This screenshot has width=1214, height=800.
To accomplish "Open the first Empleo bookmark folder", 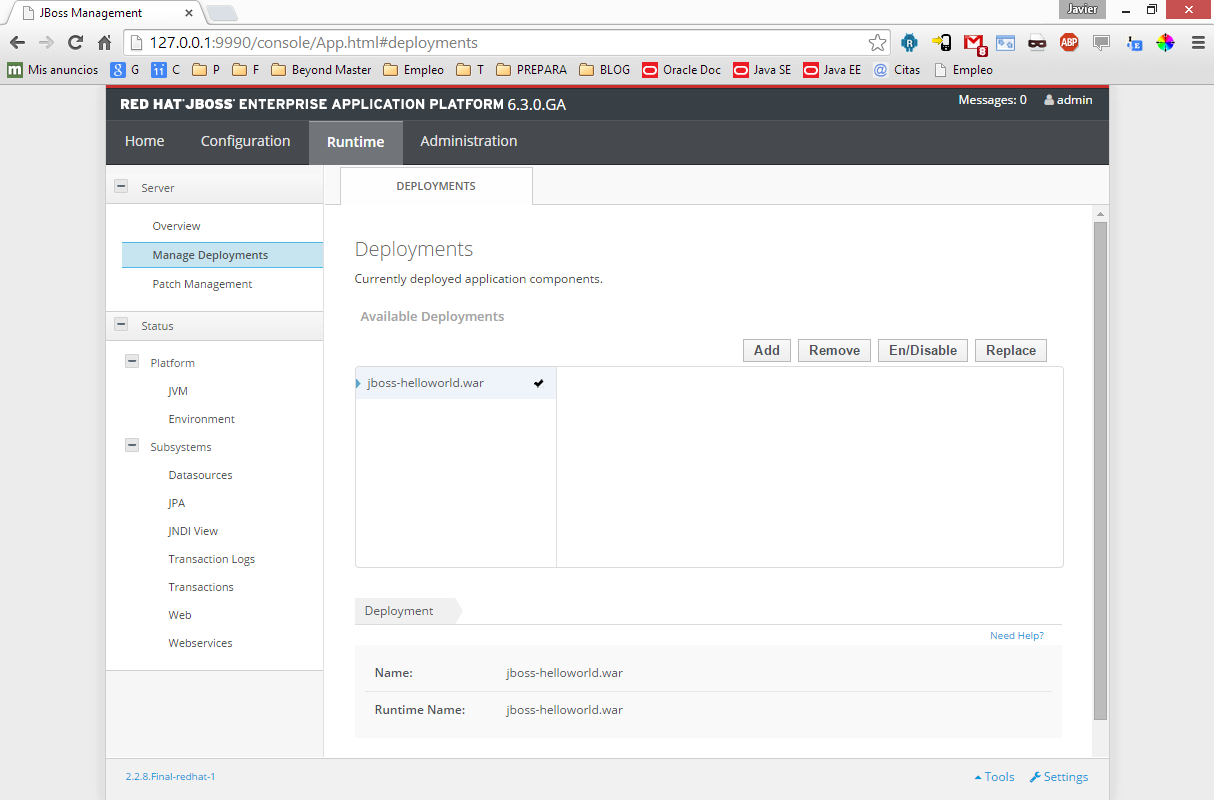I will (413, 70).
